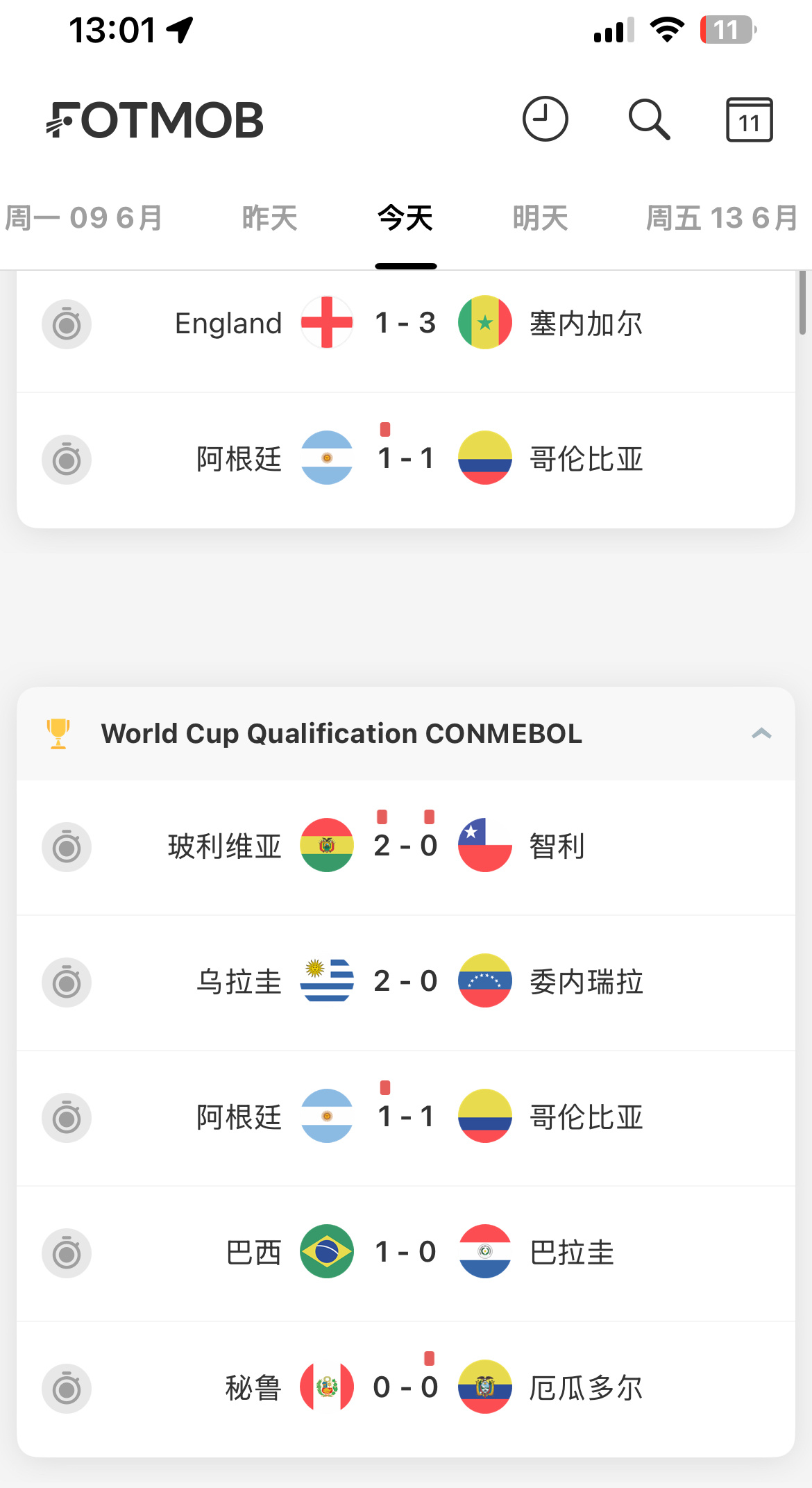Click the vertical scrollbar at right edge
This screenshot has height=1488, width=812.
pyautogui.click(x=802, y=303)
